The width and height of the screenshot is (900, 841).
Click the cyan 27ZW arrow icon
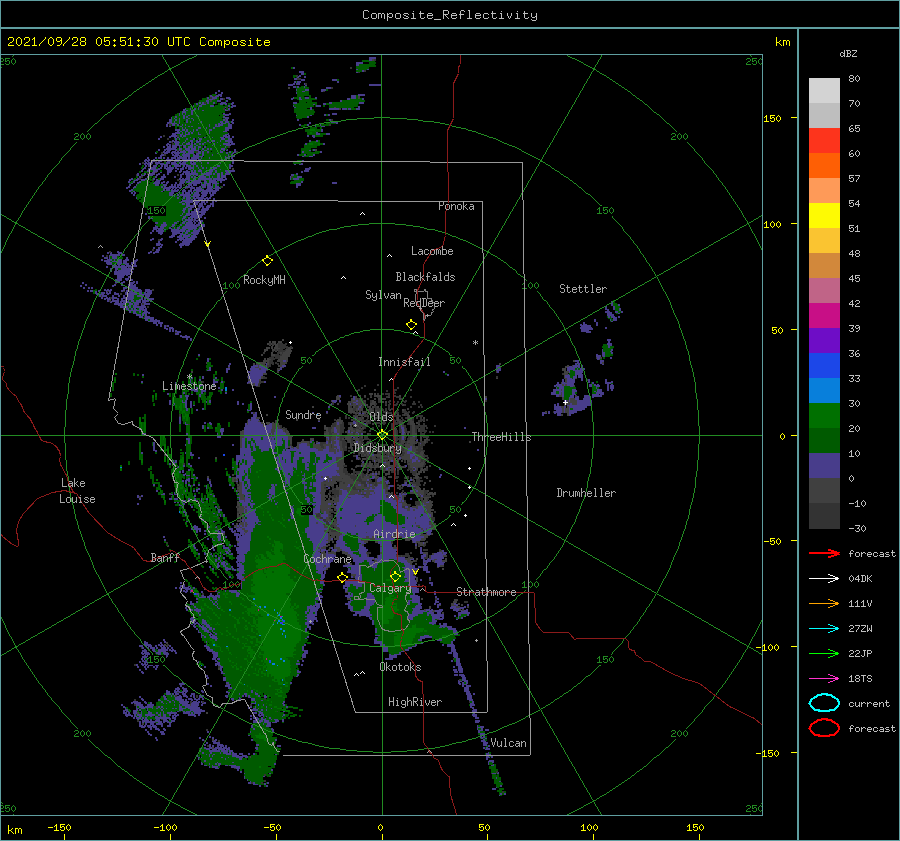pyautogui.click(x=824, y=629)
